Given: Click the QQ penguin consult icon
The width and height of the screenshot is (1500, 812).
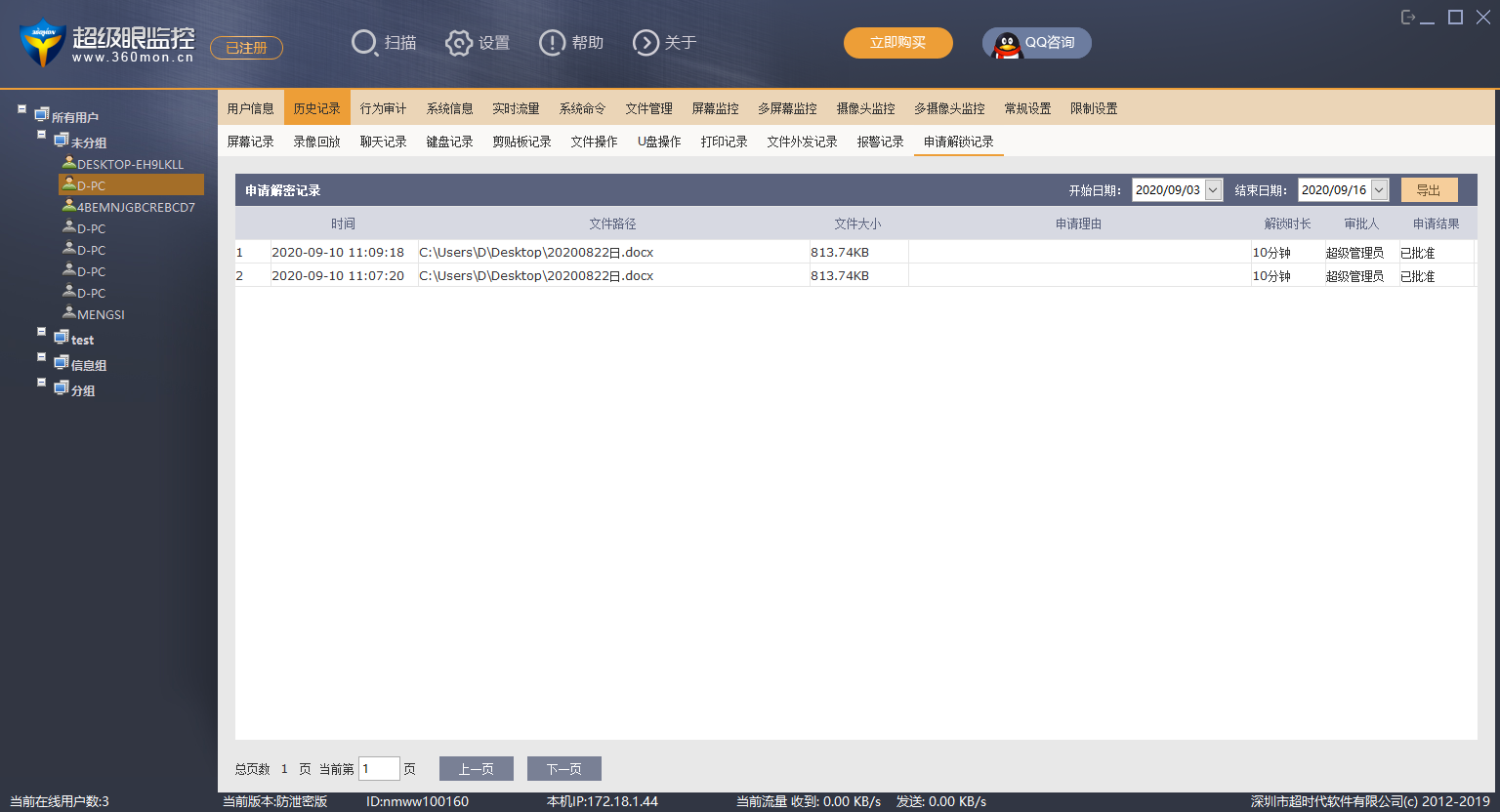Looking at the screenshot, I should 1007,44.
